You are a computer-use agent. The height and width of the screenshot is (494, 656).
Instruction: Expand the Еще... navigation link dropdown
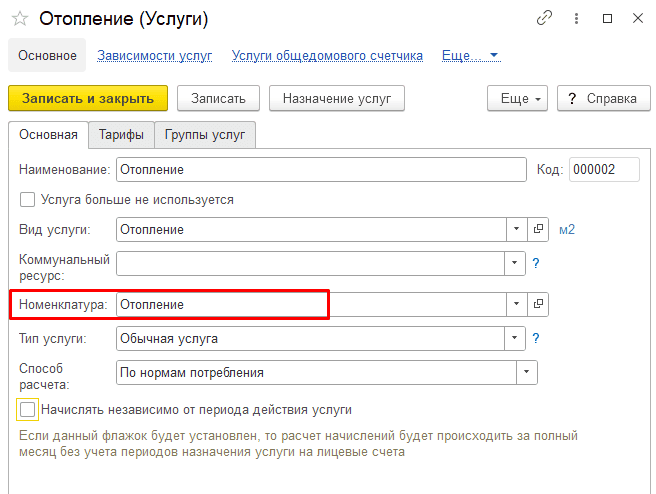[x=471, y=56]
